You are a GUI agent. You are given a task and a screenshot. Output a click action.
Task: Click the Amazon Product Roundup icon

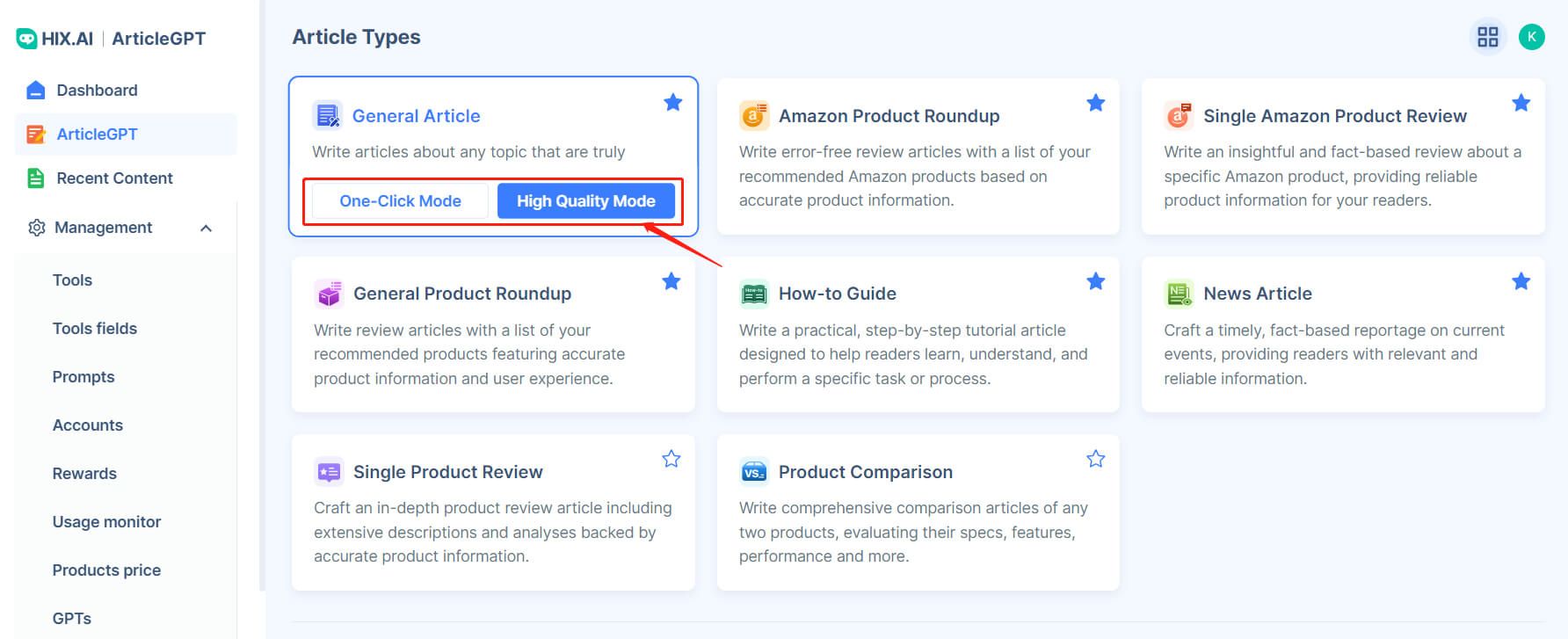(754, 115)
